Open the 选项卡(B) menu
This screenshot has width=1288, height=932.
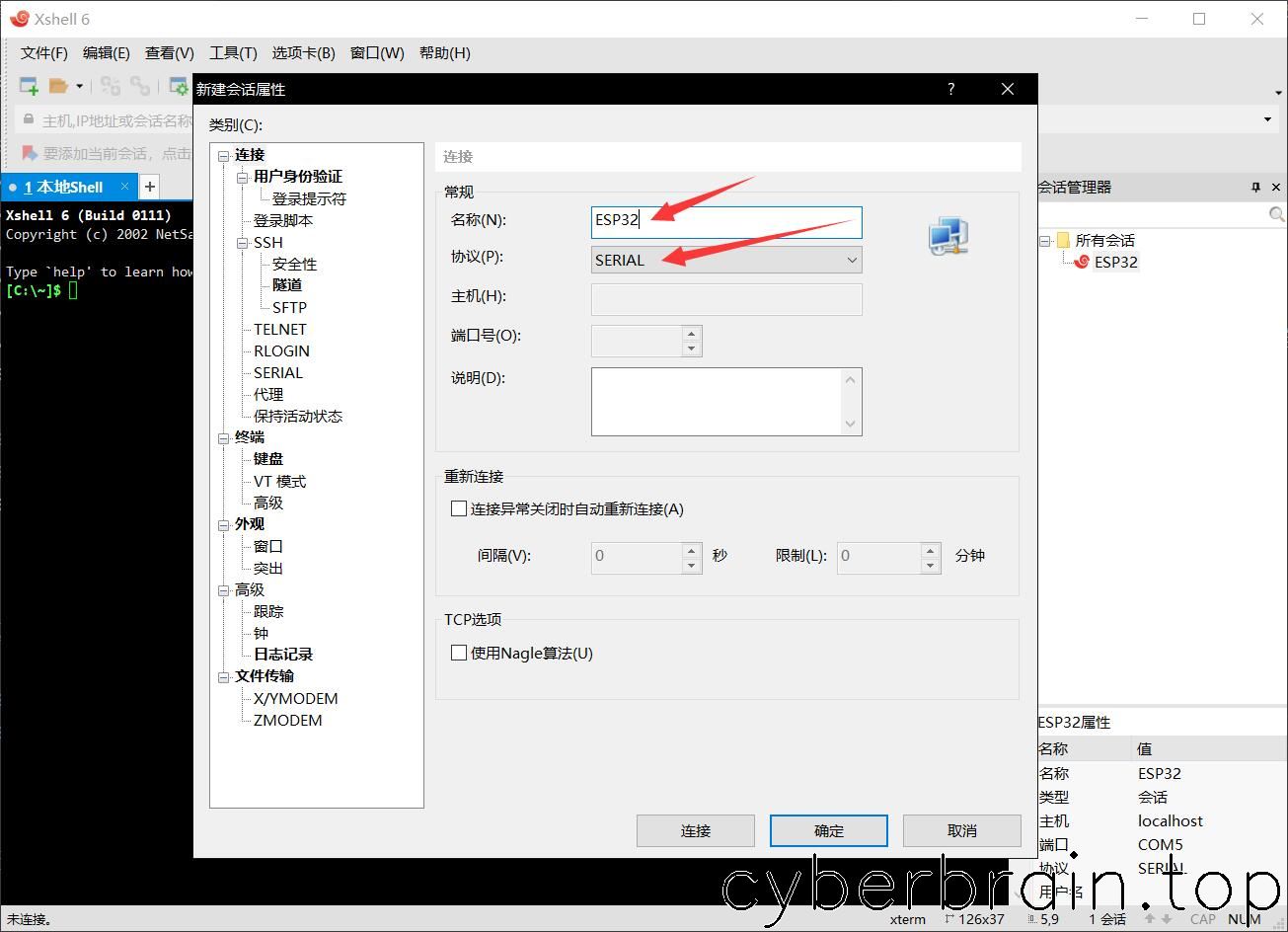click(x=304, y=53)
